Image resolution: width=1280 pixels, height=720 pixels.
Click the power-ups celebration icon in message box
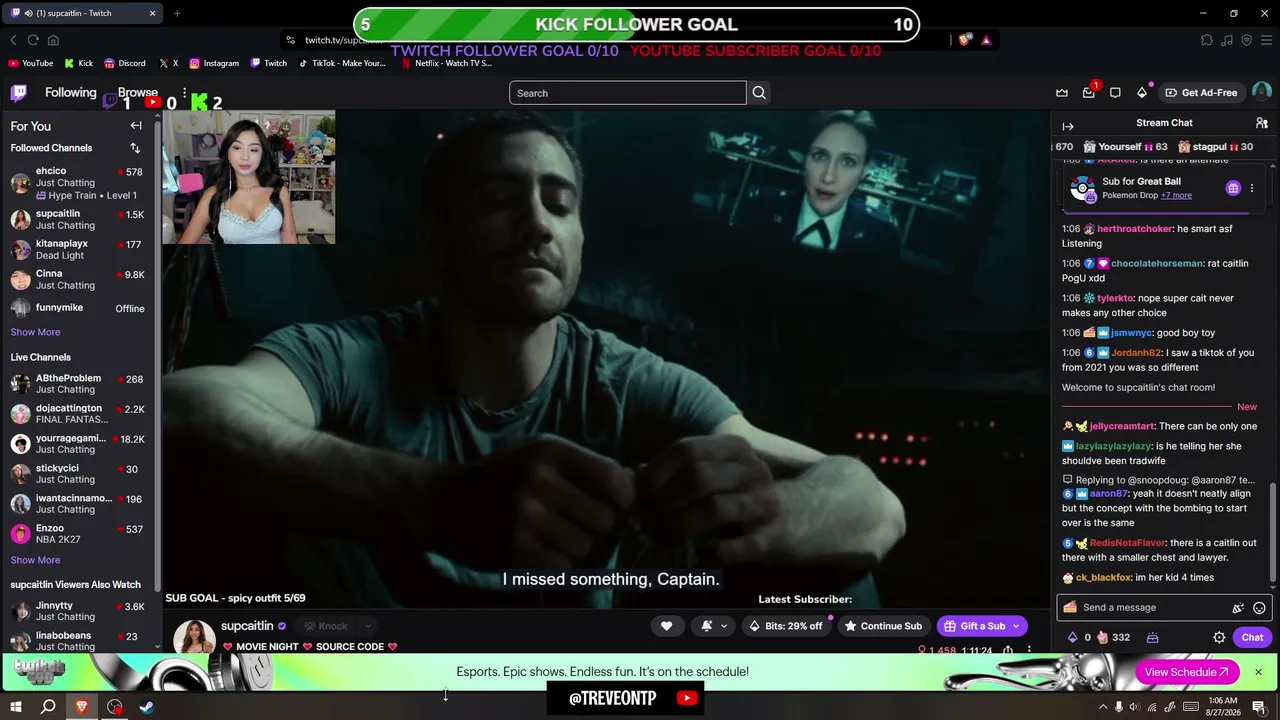click(1238, 608)
